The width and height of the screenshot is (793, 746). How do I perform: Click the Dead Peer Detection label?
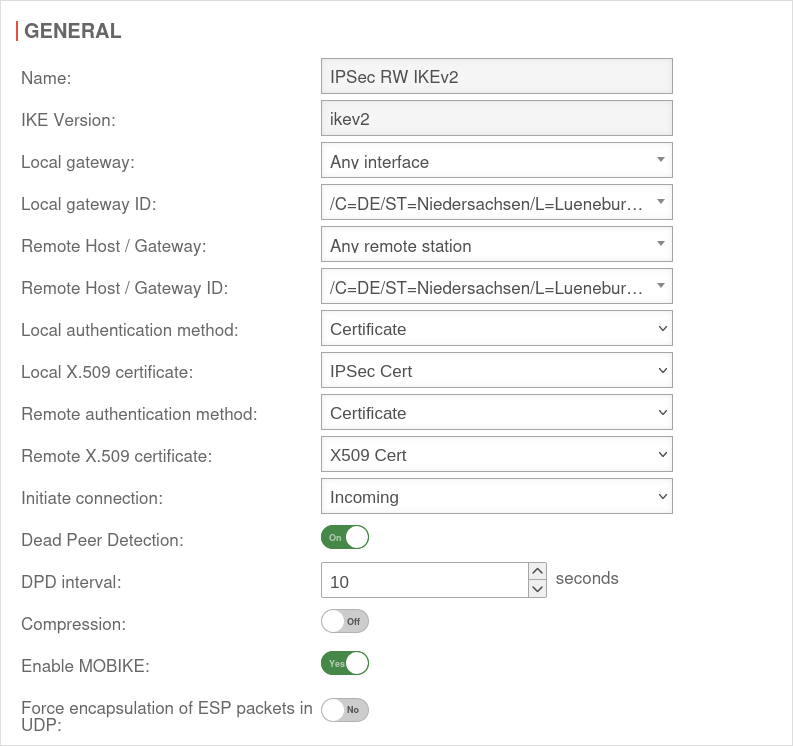pos(102,540)
